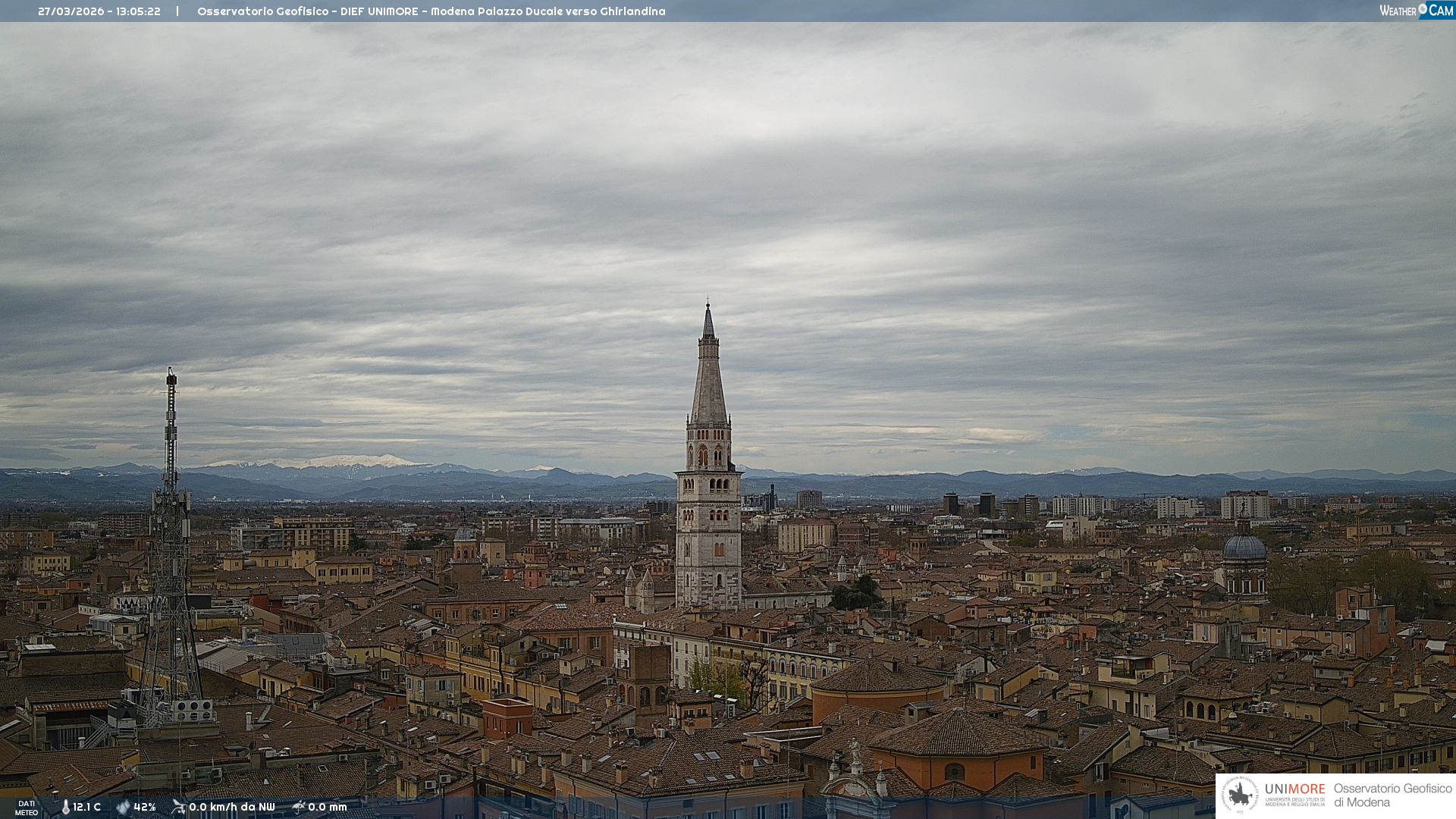Click the 0.0 km/h da NW wind reading
This screenshot has width=1456, height=819.
(x=231, y=808)
